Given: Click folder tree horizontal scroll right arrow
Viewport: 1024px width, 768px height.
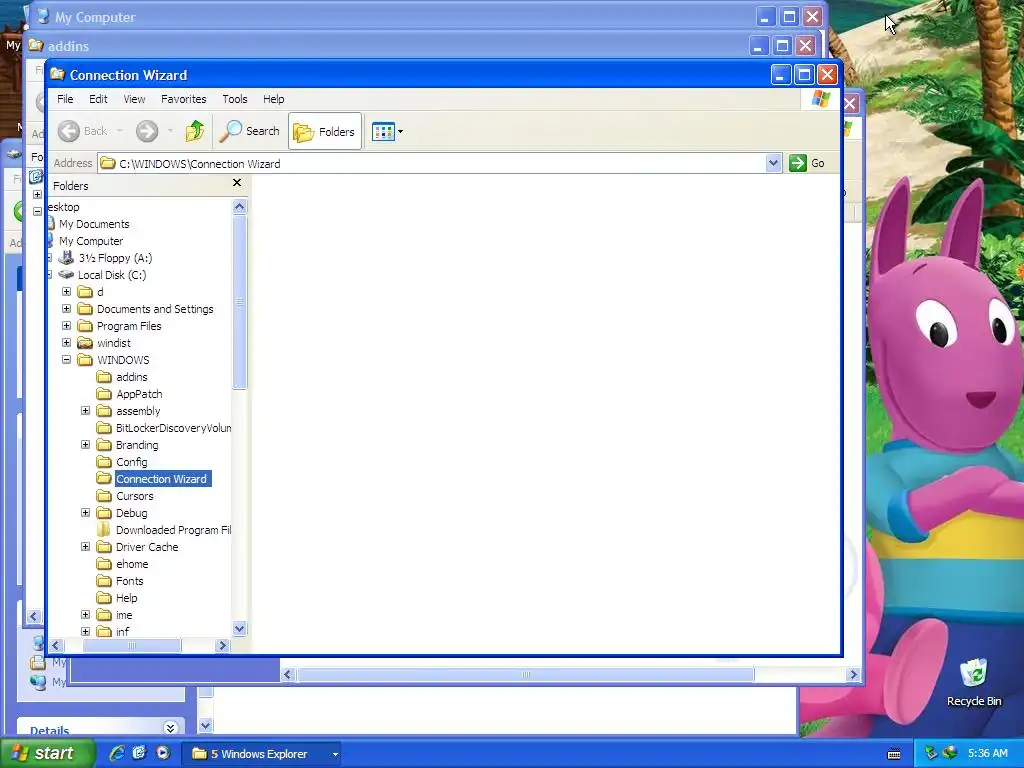Looking at the screenshot, I should pyautogui.click(x=222, y=645).
